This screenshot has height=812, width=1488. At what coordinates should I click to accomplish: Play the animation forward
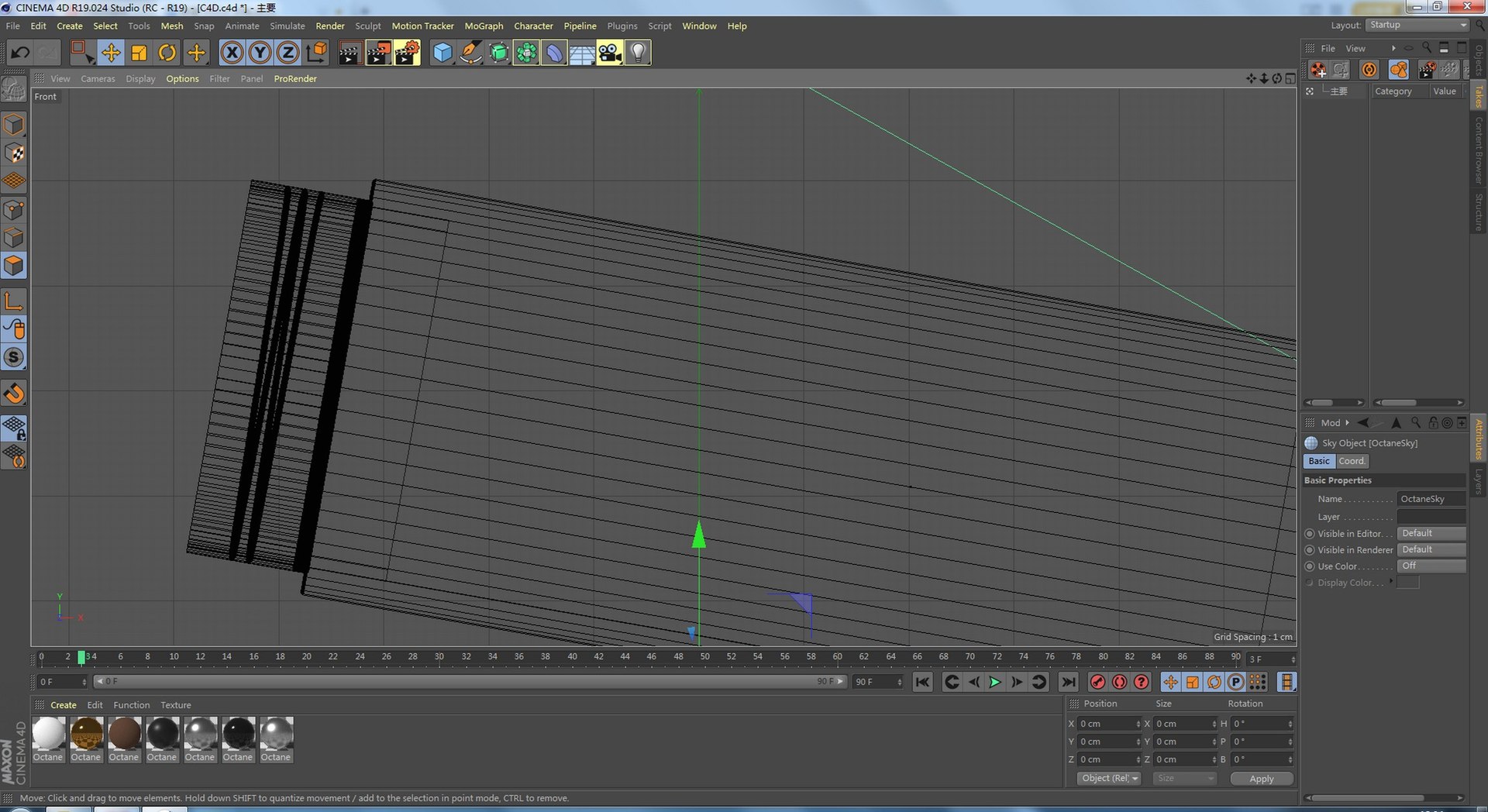(x=995, y=682)
